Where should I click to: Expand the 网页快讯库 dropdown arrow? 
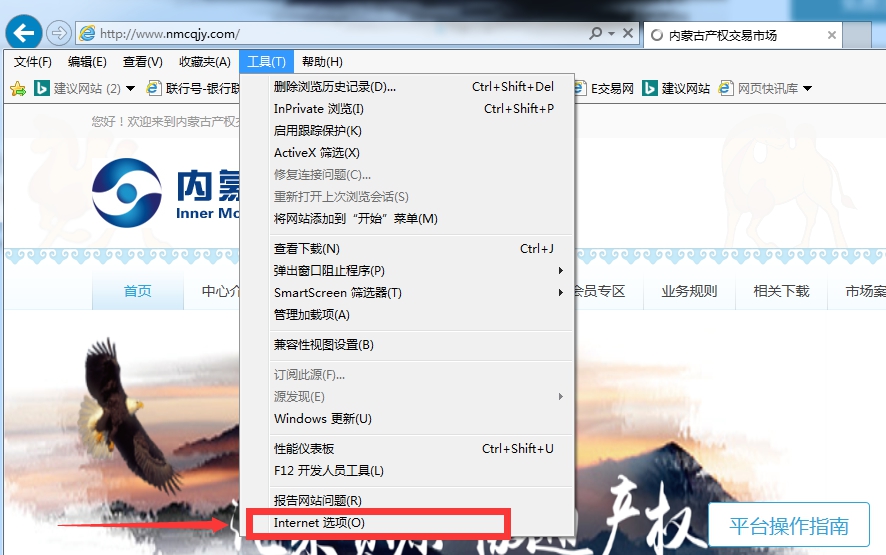pyautogui.click(x=807, y=89)
